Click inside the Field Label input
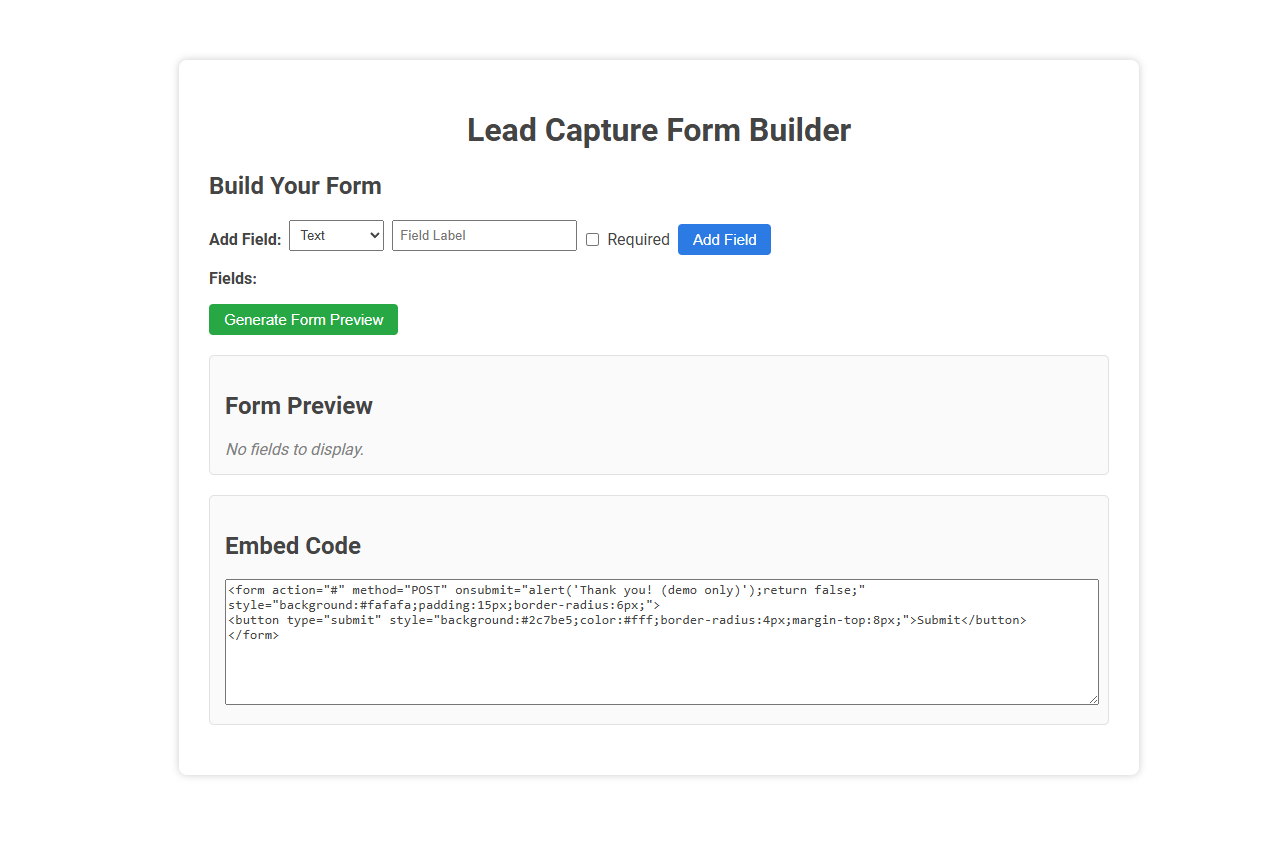This screenshot has height=865, width=1278. point(484,235)
